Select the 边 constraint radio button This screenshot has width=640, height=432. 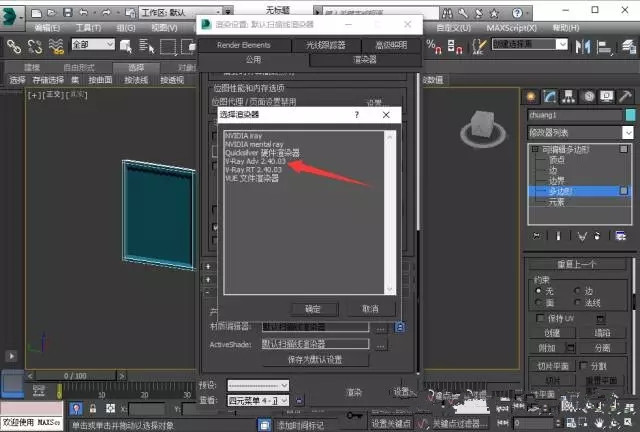click(x=577, y=291)
